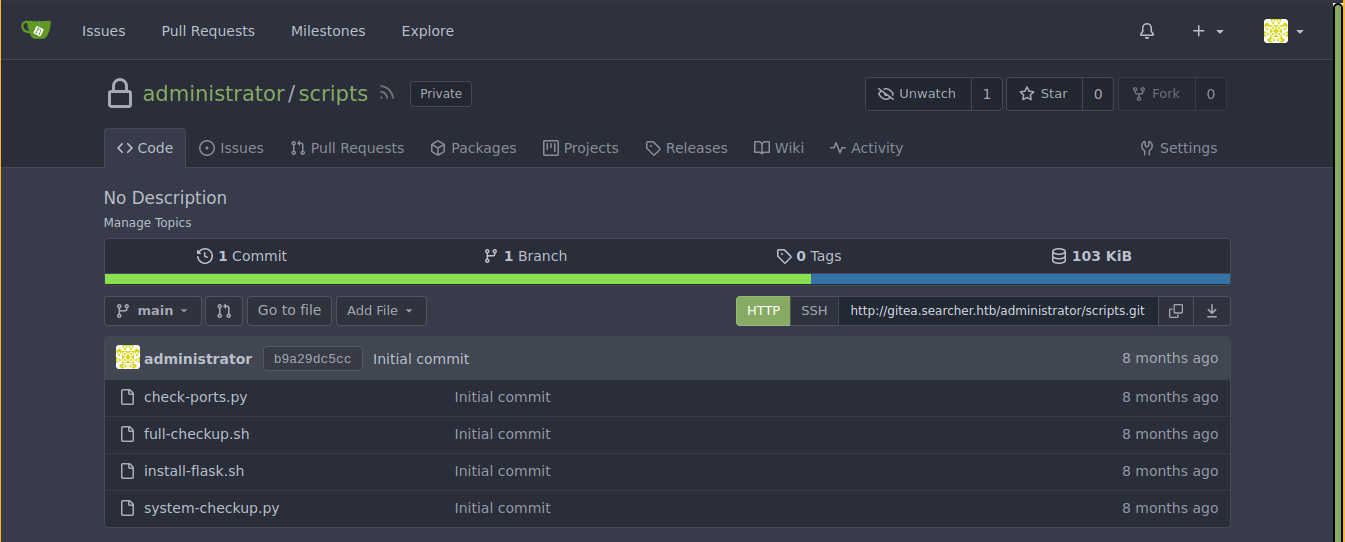Click the Gitea teacup logo

[36, 30]
